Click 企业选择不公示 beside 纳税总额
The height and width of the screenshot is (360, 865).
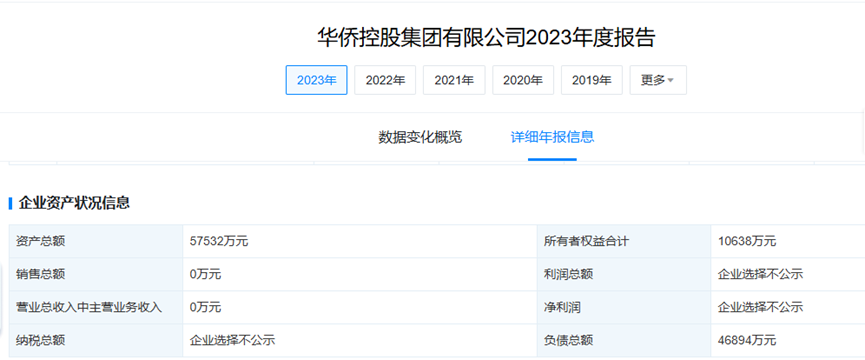click(232, 340)
